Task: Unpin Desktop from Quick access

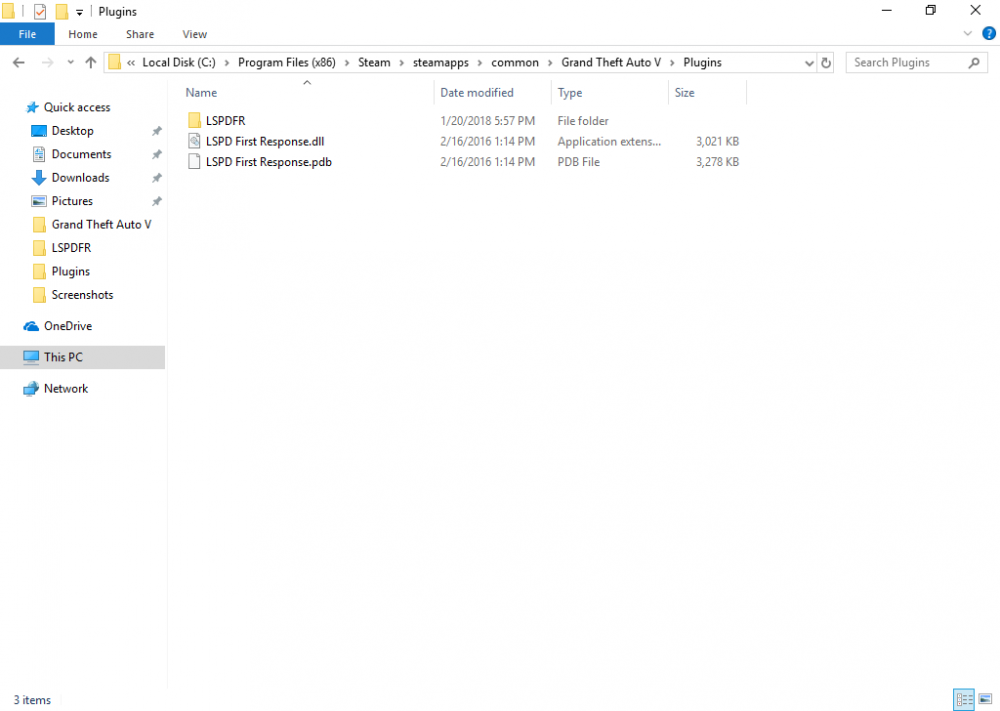Action: click(x=156, y=131)
